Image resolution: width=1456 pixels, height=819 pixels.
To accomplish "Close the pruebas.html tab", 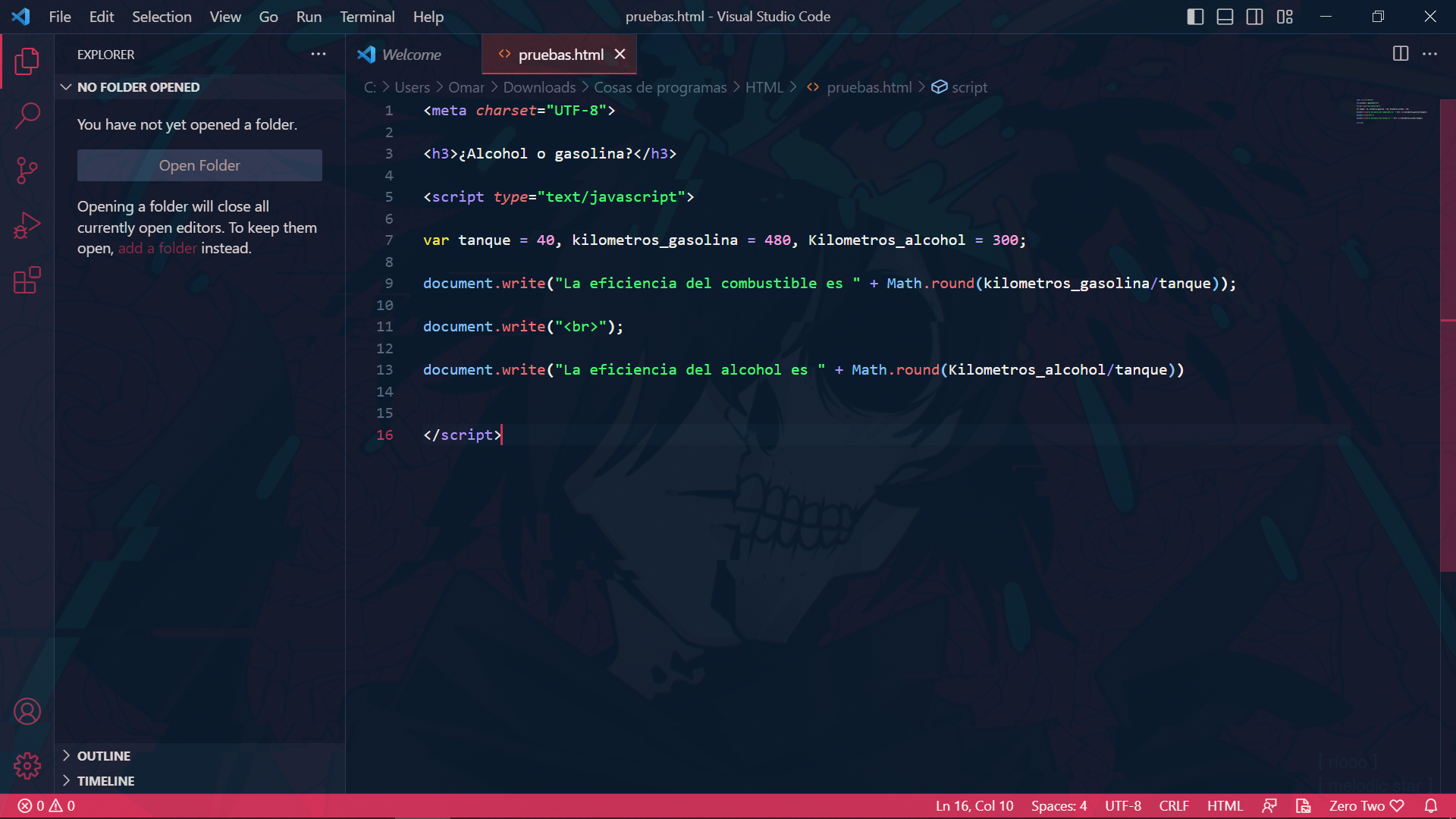I will click(x=620, y=54).
